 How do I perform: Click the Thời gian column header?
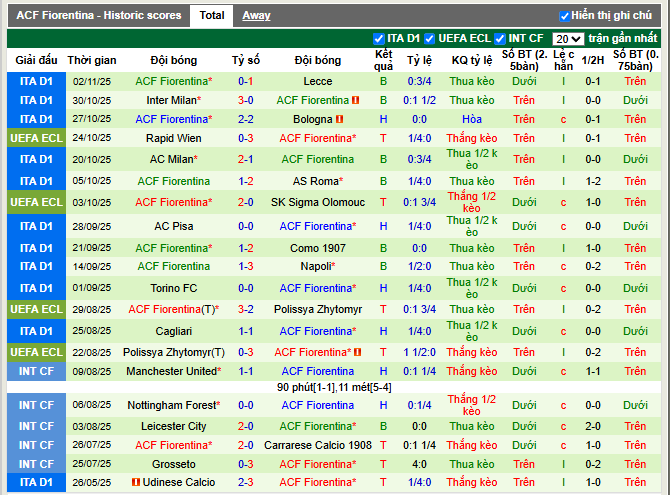92,60
